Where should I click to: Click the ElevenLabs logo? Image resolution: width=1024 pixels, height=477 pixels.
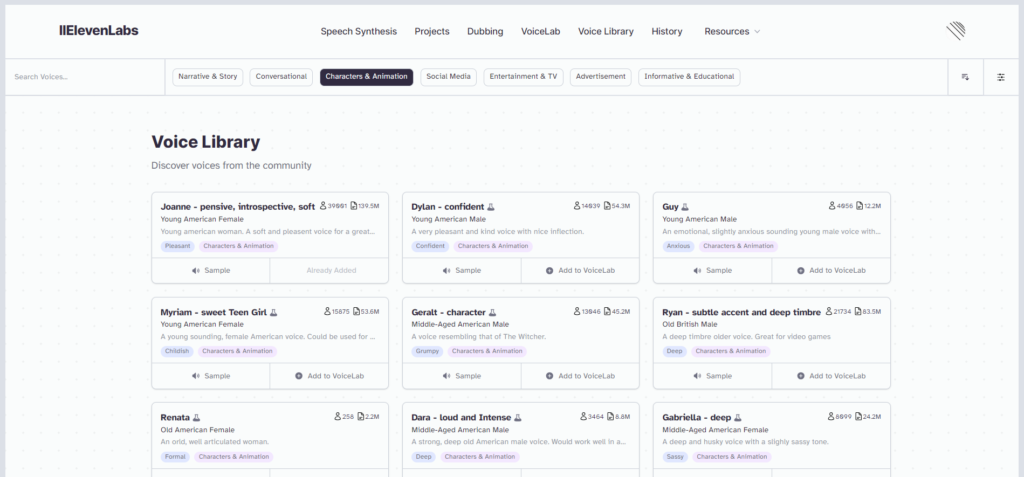pos(99,30)
